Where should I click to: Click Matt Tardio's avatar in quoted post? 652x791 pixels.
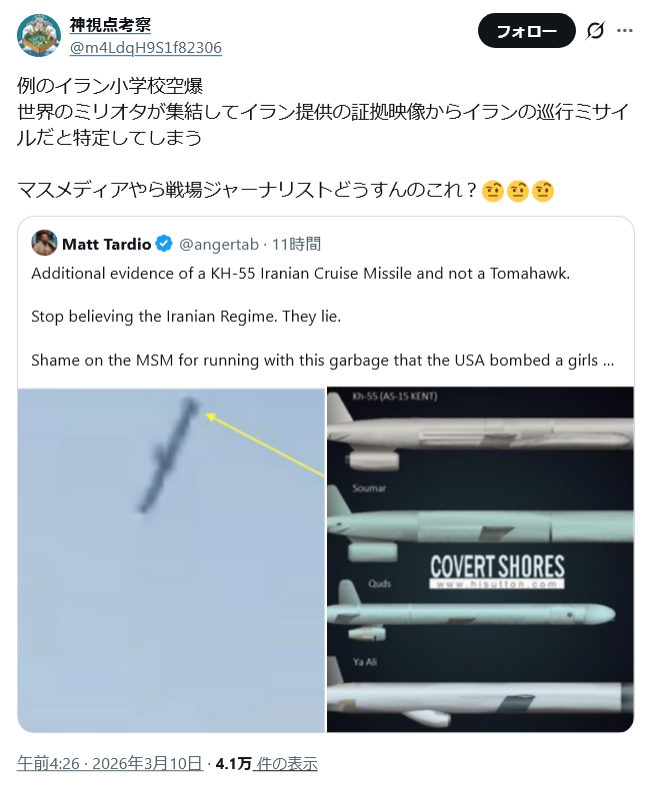(44, 243)
